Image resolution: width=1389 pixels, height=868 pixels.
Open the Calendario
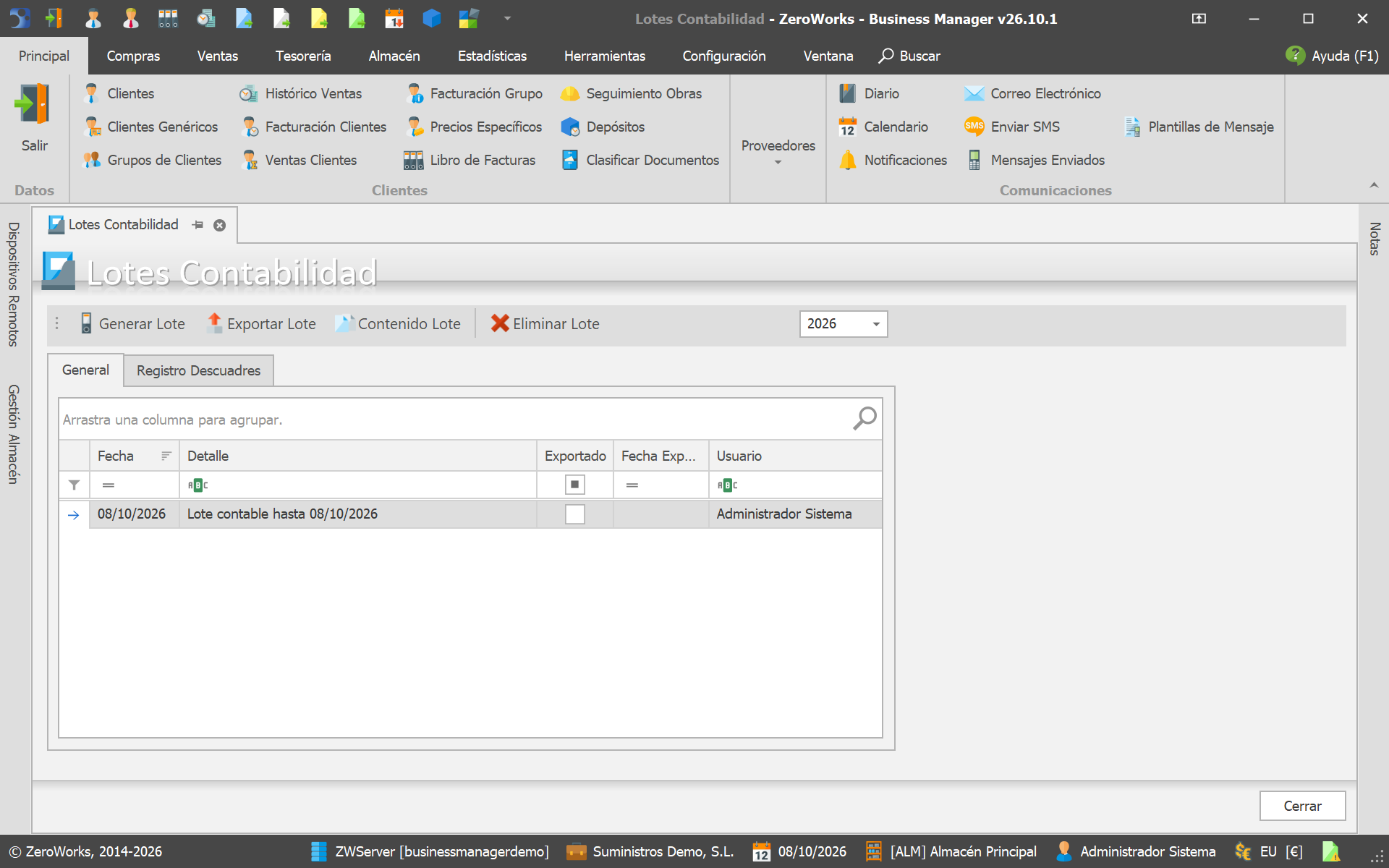tap(884, 127)
